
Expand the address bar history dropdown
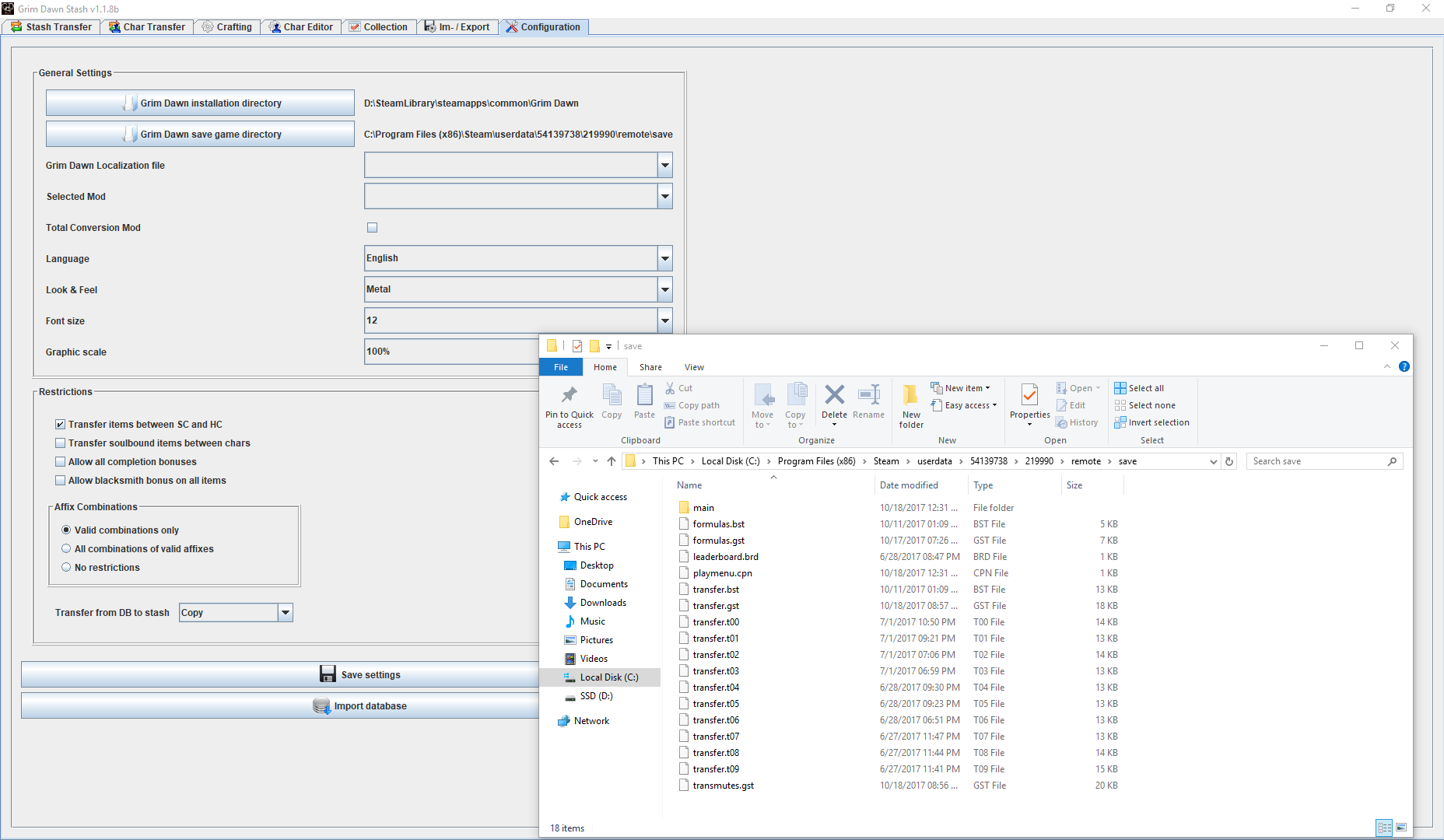tap(1214, 461)
